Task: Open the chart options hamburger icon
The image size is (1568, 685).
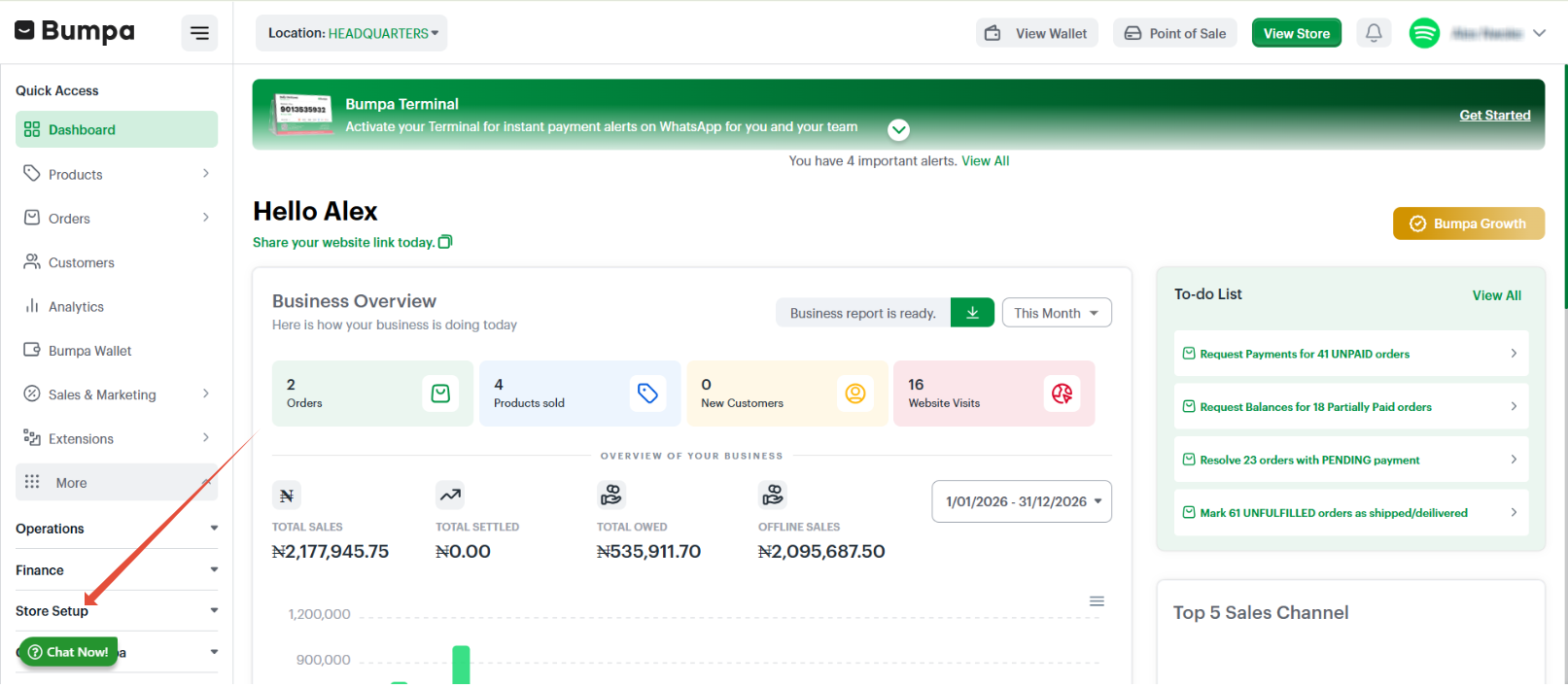Action: point(1097,601)
